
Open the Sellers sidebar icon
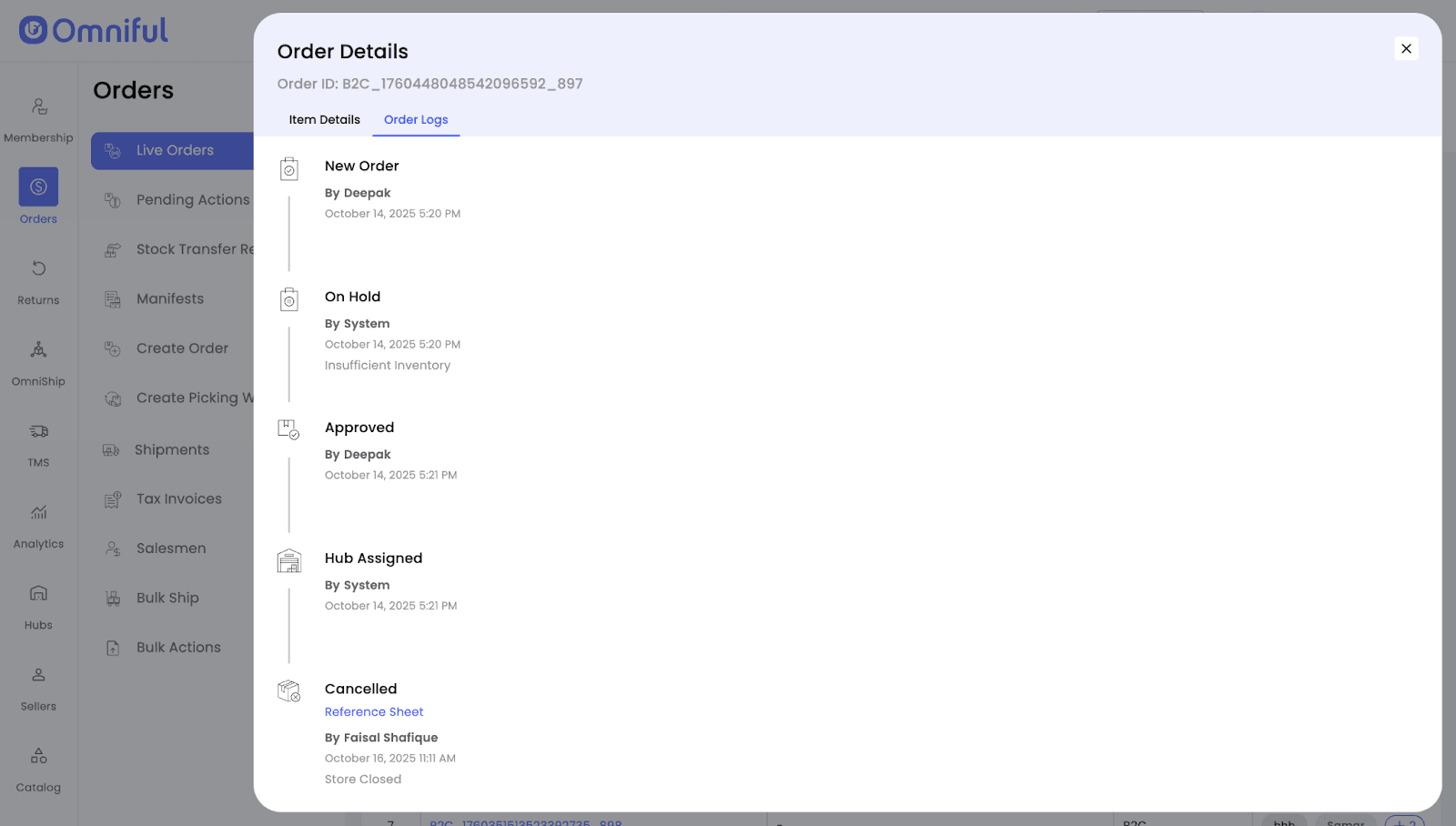[38, 675]
